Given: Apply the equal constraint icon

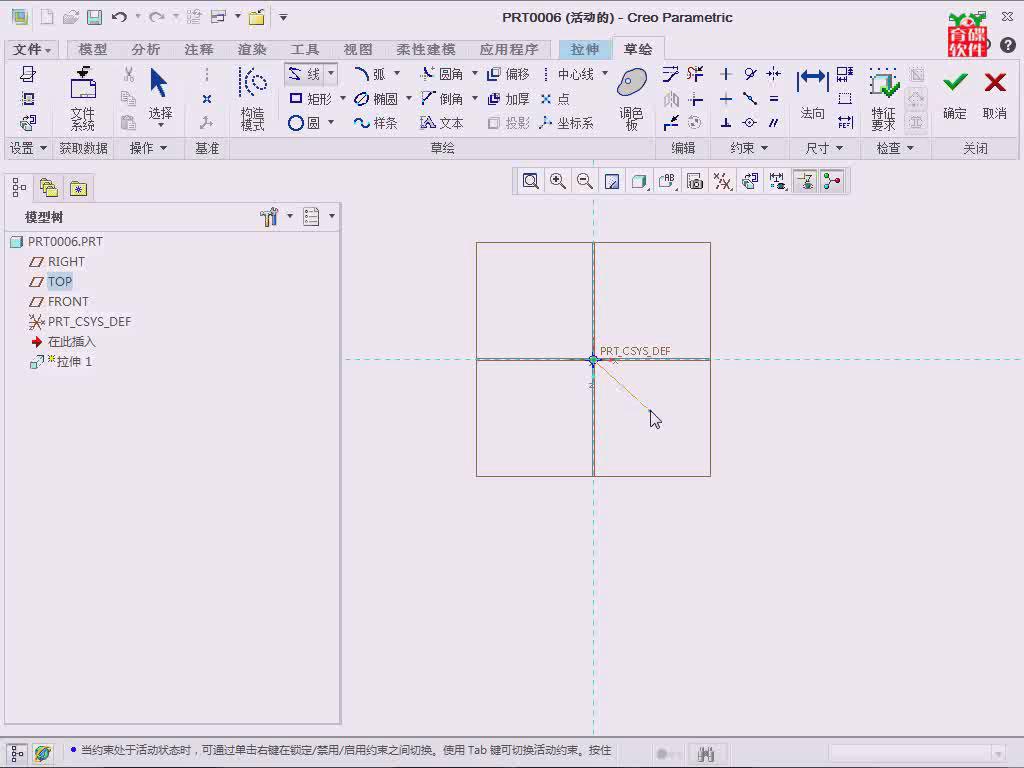Looking at the screenshot, I should (774, 99).
